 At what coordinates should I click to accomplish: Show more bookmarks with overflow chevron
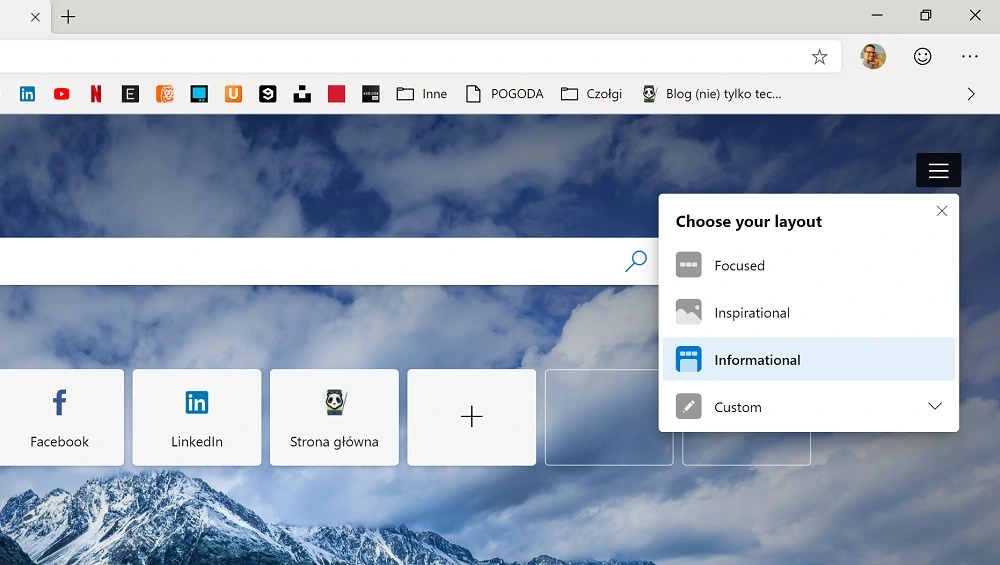[x=970, y=94]
